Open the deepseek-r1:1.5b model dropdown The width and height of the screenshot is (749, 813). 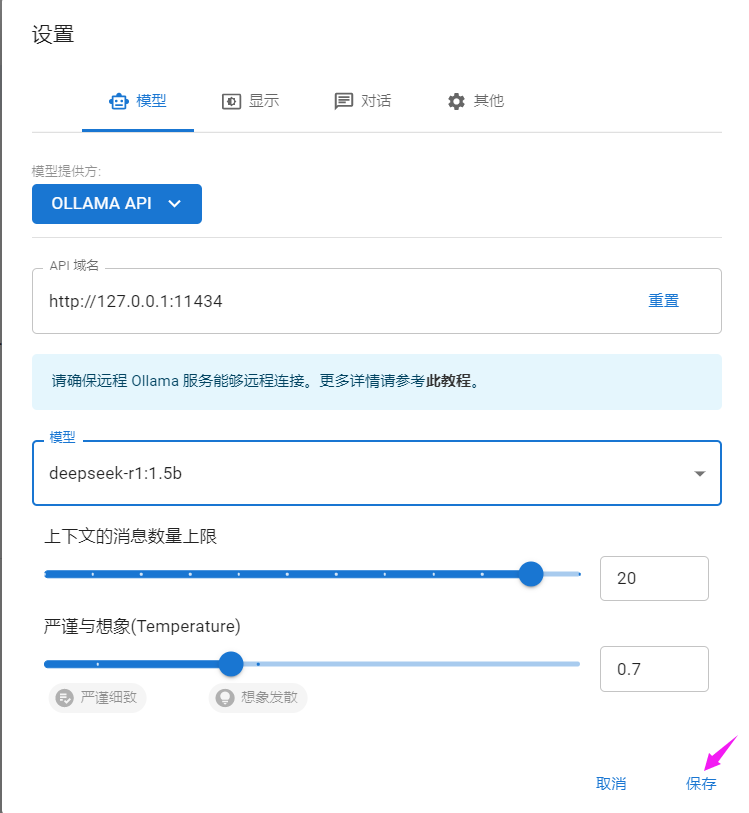(377, 473)
